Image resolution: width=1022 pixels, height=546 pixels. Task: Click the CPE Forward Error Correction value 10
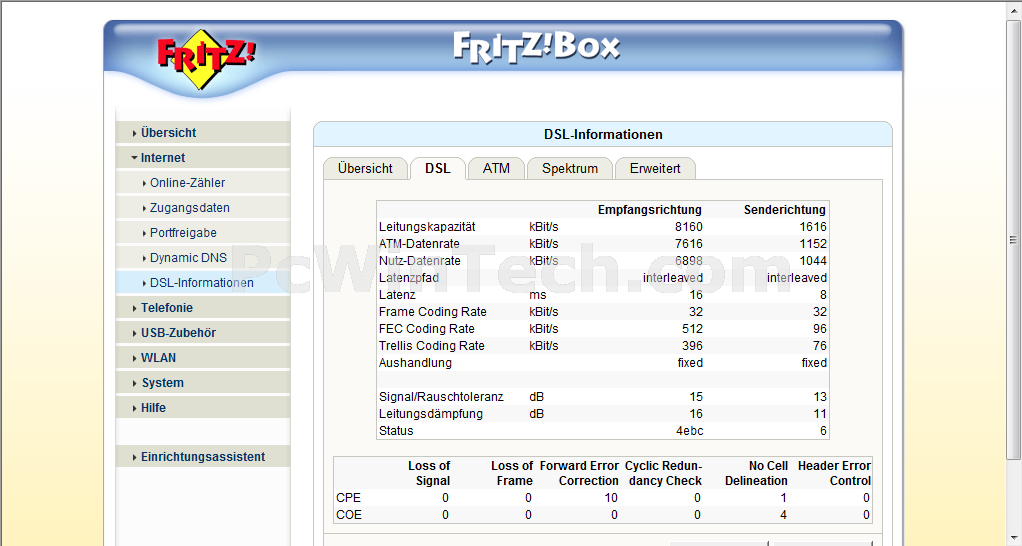(611, 498)
